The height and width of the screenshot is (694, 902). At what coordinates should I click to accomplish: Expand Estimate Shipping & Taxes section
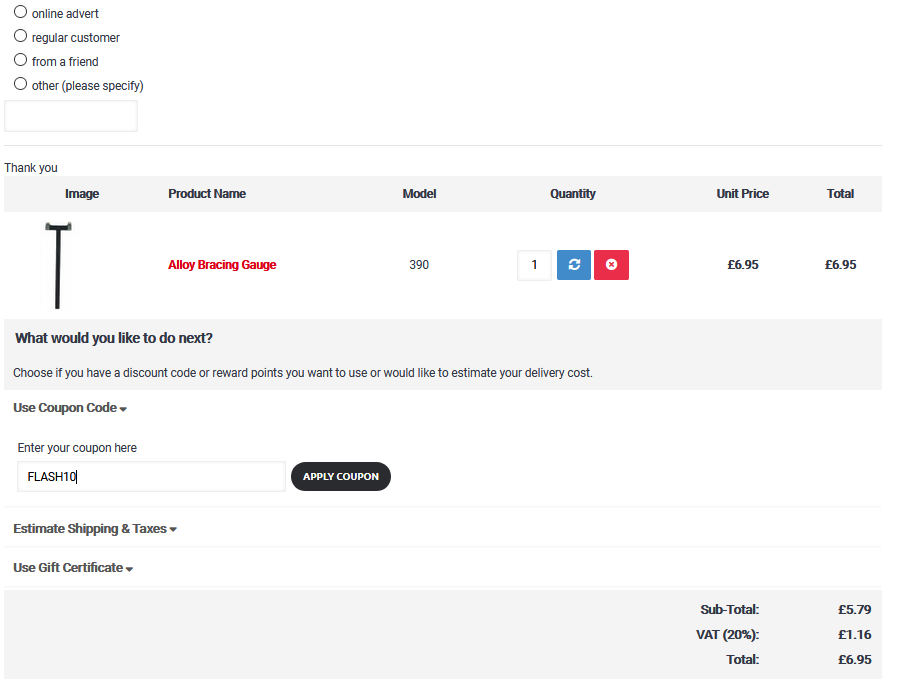pyautogui.click(x=95, y=529)
